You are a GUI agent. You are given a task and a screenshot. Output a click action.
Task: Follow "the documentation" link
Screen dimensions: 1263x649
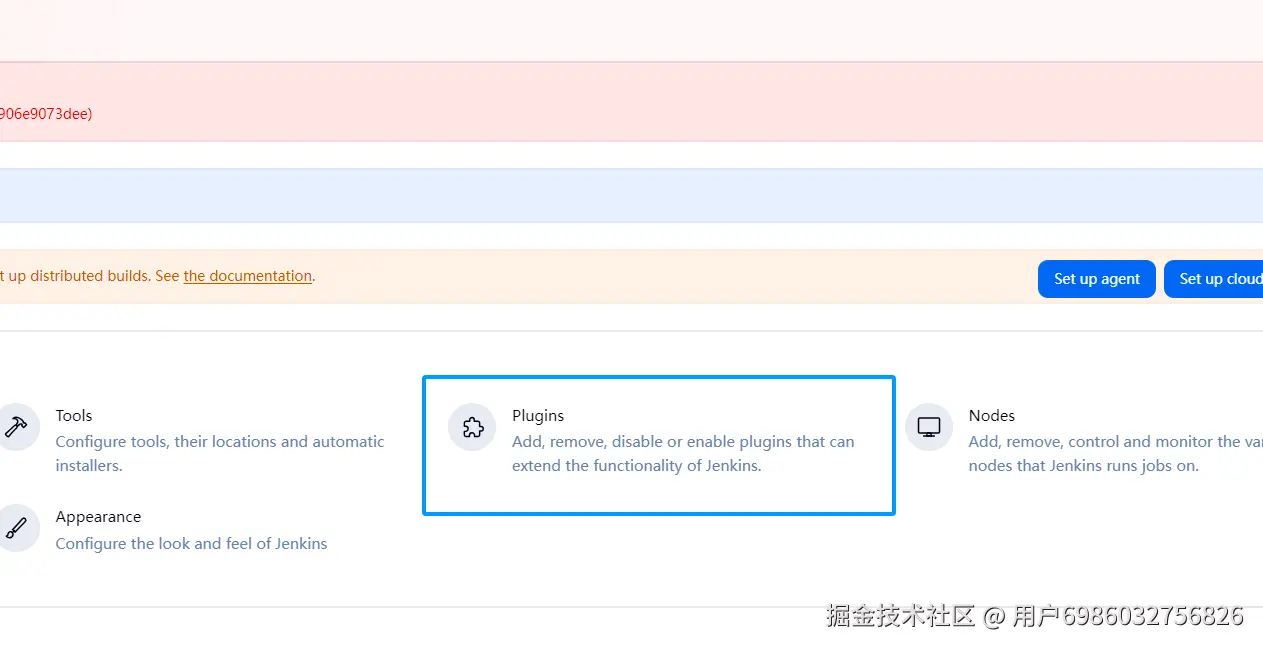[247, 276]
